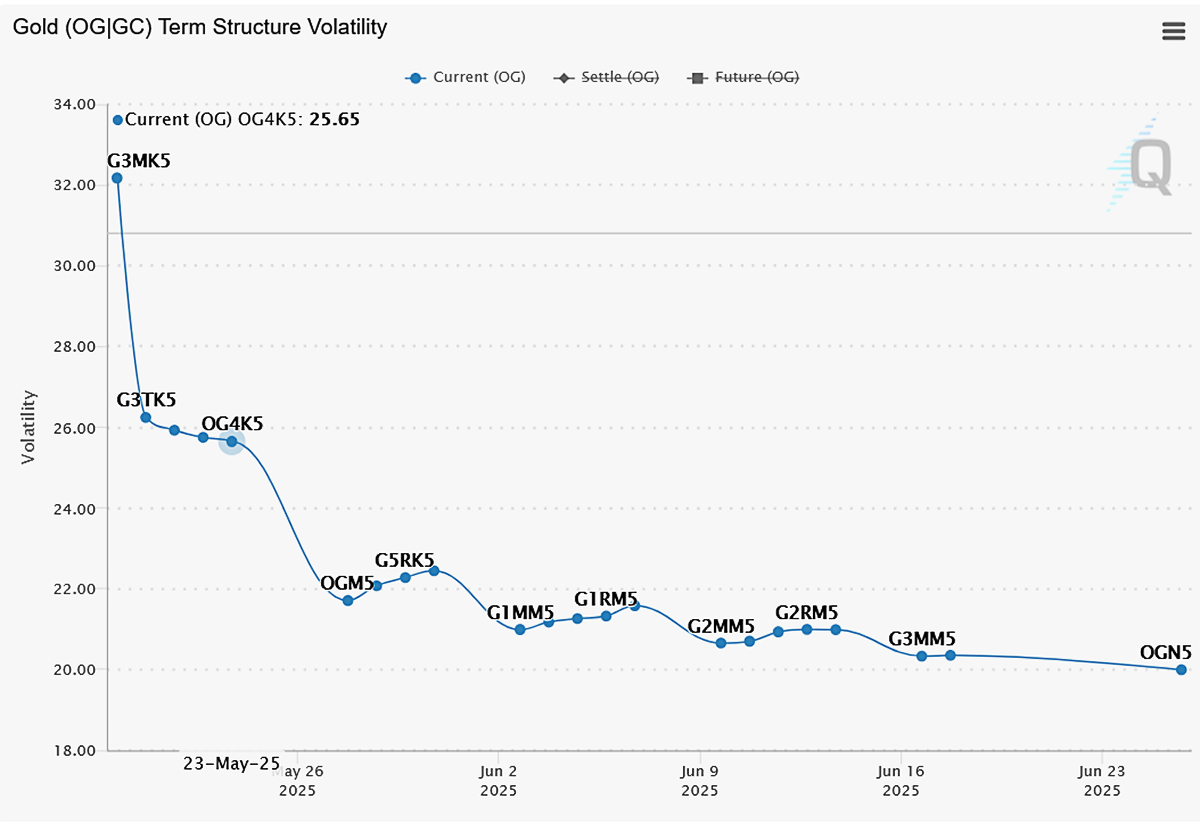1200x824 pixels.
Task: Click the Settle (OG) diamond legend marker
Action: pyautogui.click(x=565, y=76)
